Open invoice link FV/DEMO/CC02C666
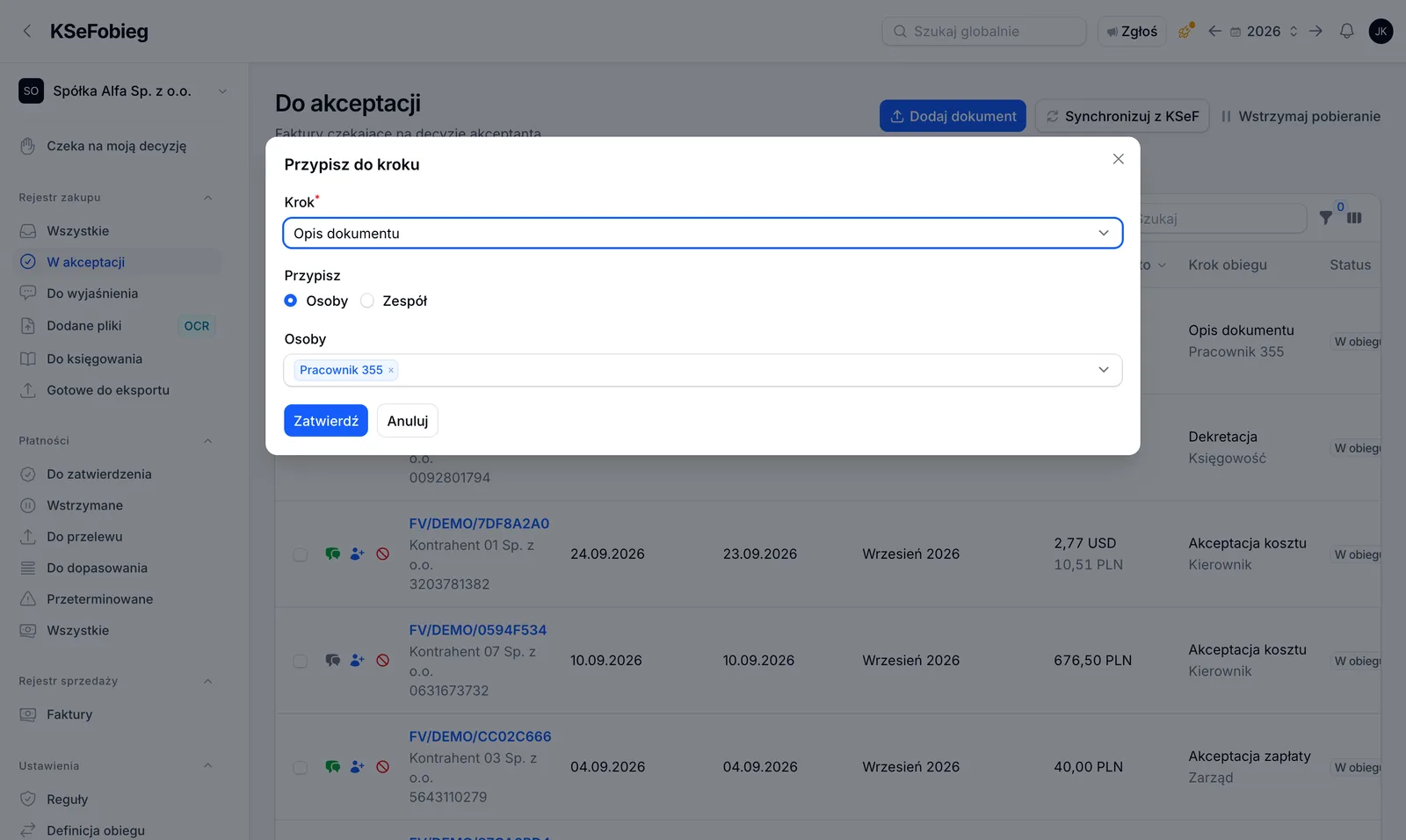Screen dimensions: 1406x840 [480, 736]
